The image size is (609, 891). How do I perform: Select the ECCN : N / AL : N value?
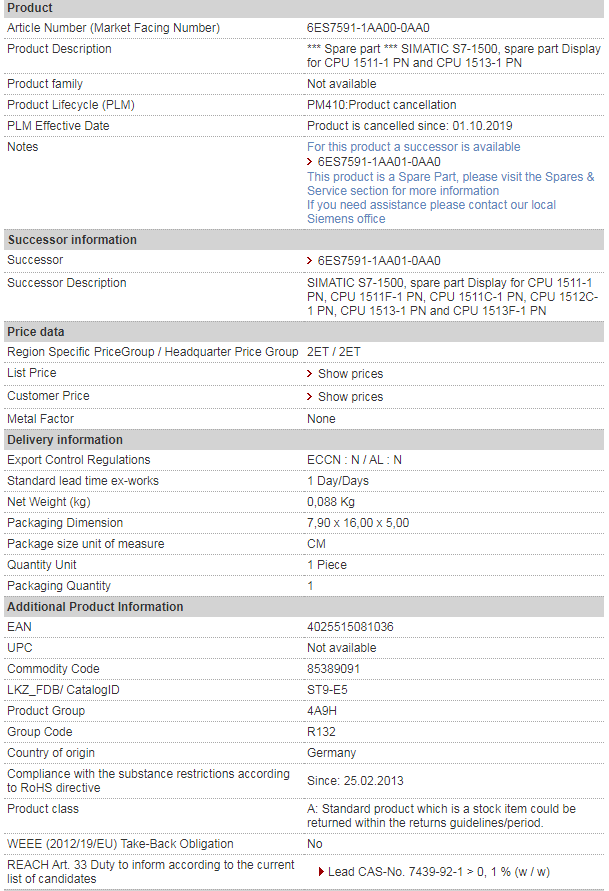tap(354, 460)
